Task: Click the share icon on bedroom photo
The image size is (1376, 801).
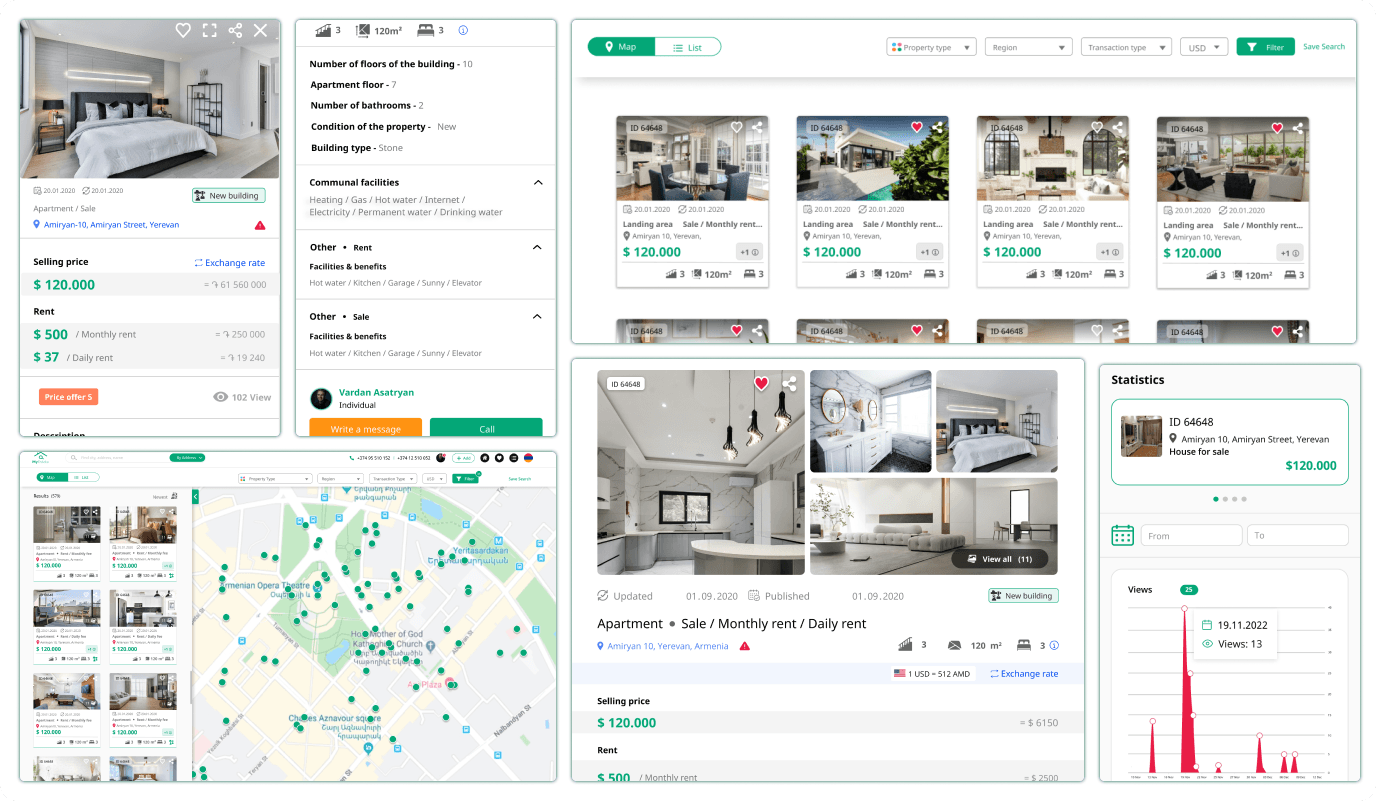Action: tap(235, 31)
